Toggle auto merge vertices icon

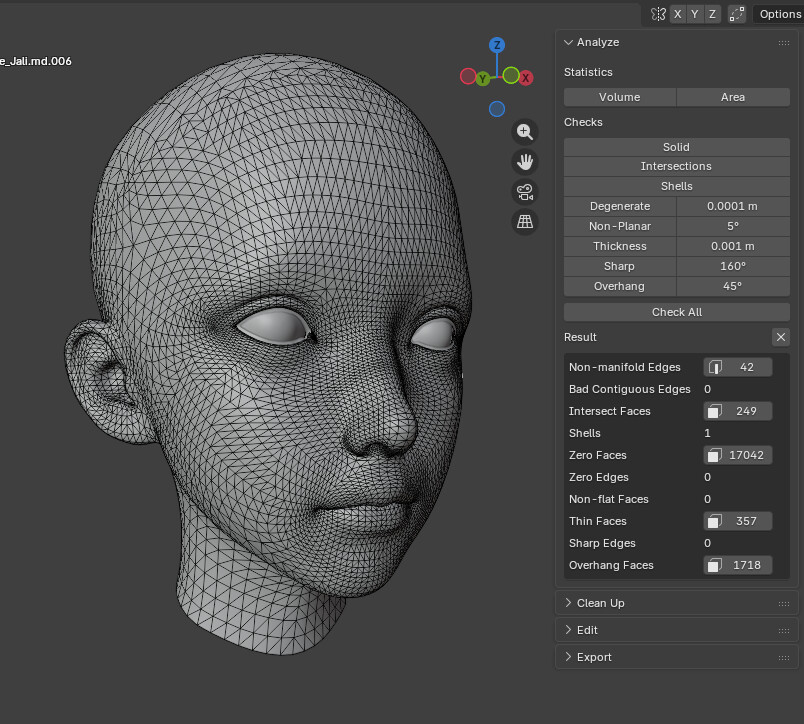pyautogui.click(x=737, y=14)
